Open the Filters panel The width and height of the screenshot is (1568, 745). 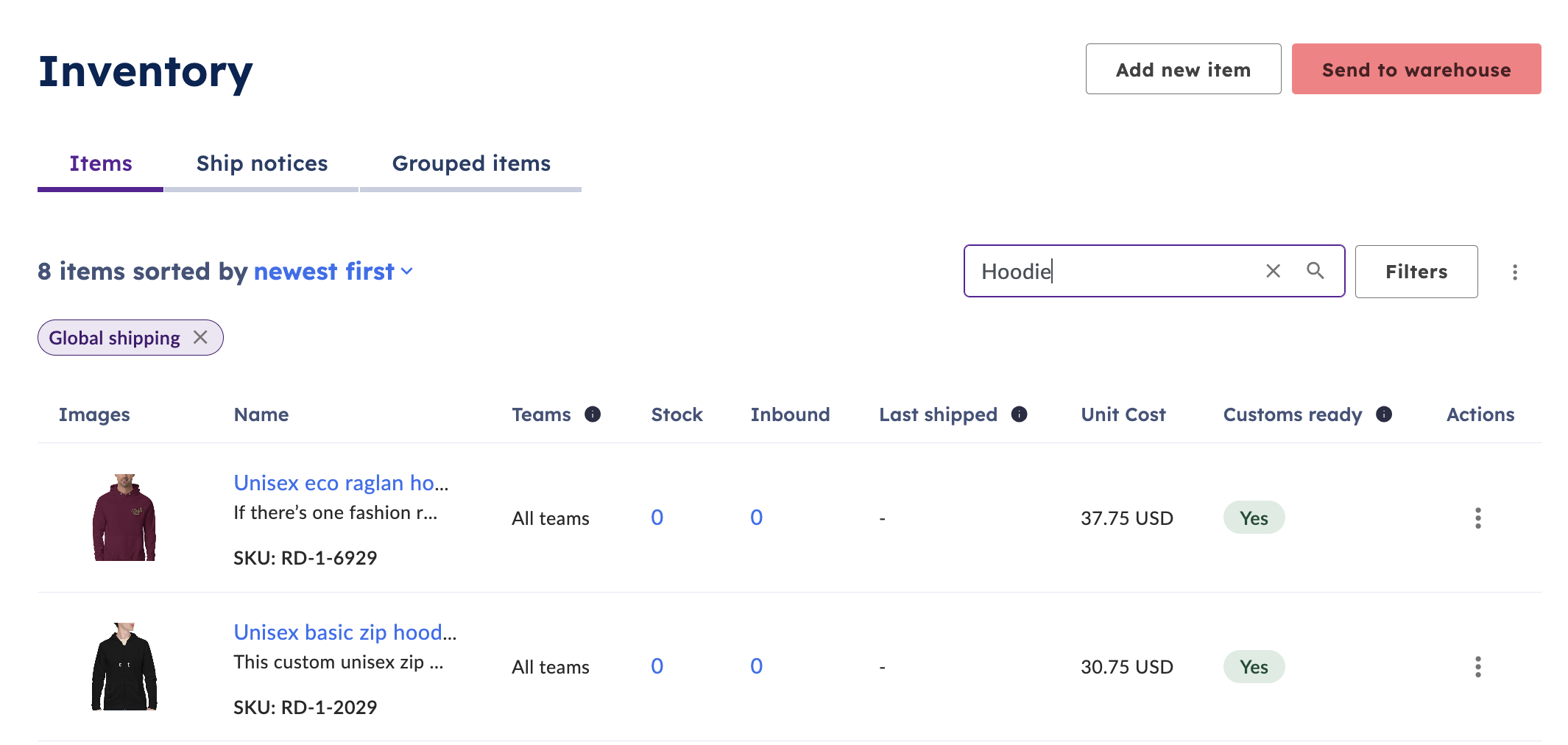[x=1416, y=272]
